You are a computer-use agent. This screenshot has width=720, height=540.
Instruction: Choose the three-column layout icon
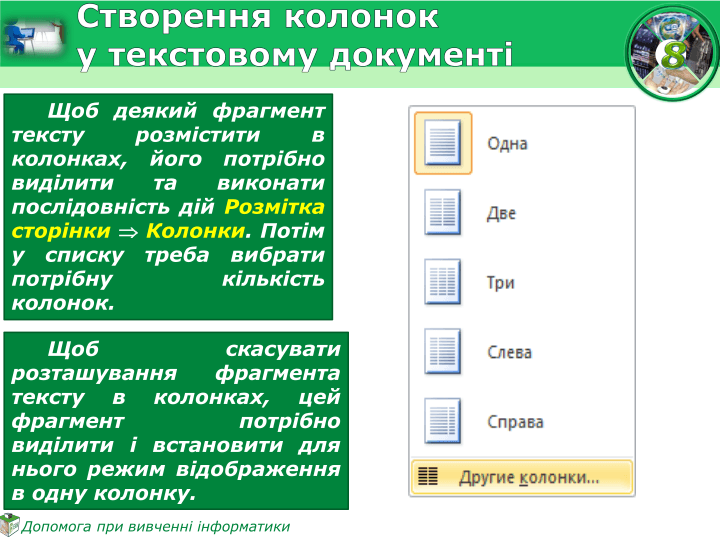point(442,282)
